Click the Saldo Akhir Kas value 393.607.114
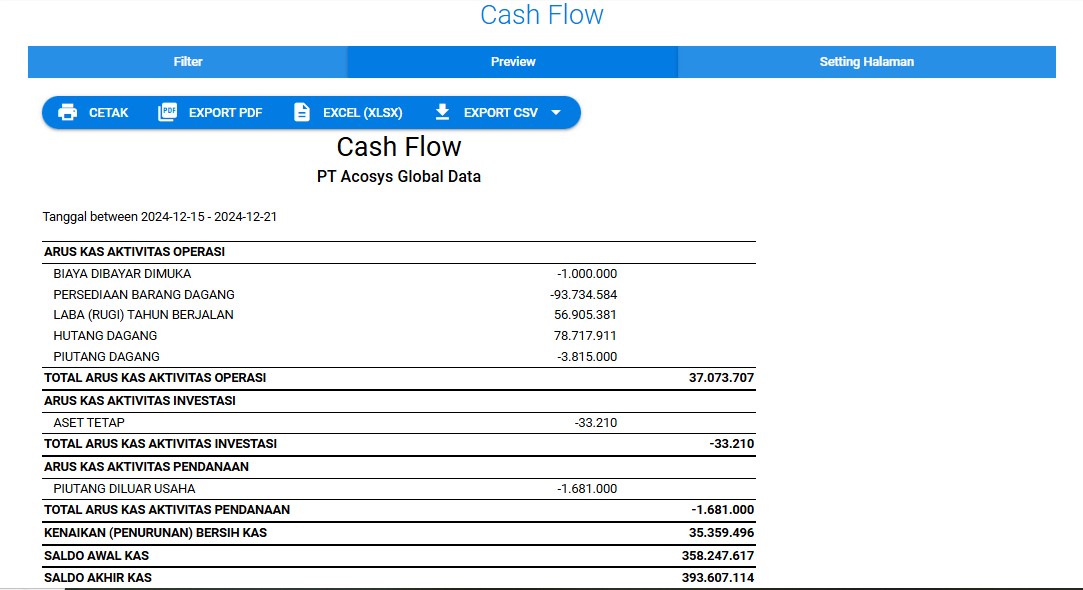This screenshot has height=590, width=1083. [717, 578]
